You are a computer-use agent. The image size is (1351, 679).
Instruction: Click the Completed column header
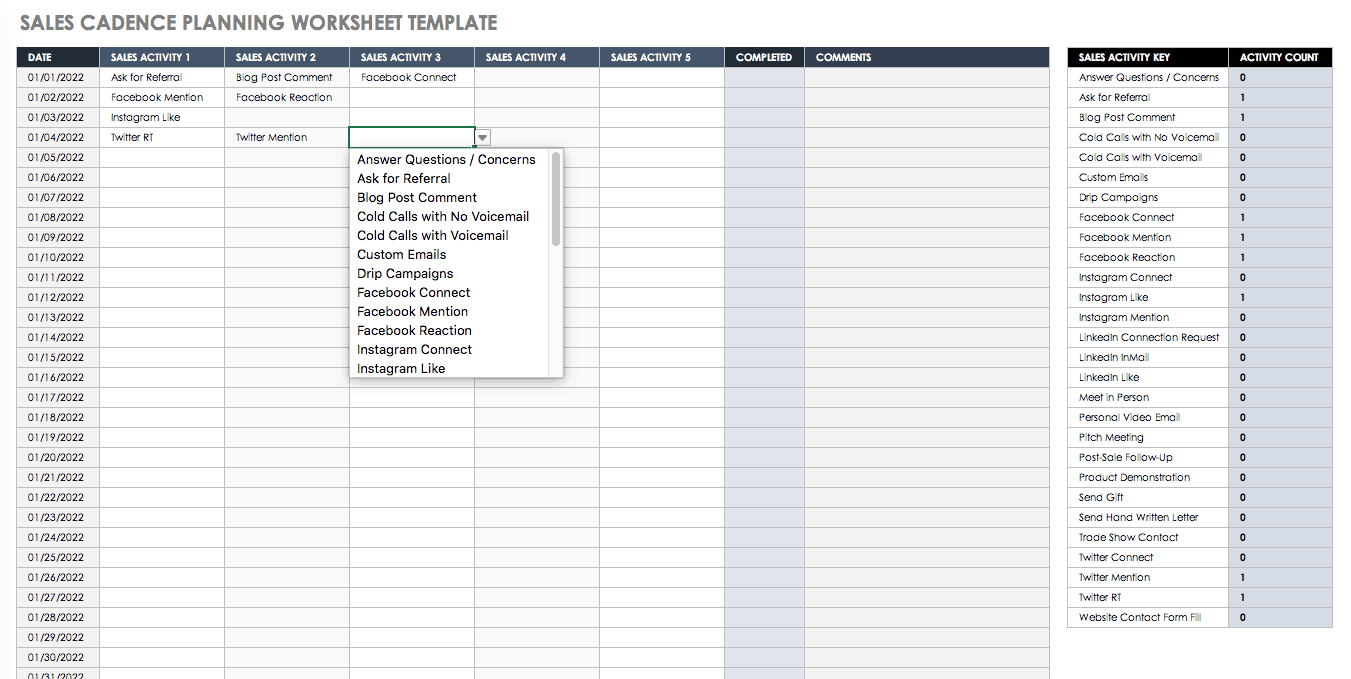[x=764, y=58]
